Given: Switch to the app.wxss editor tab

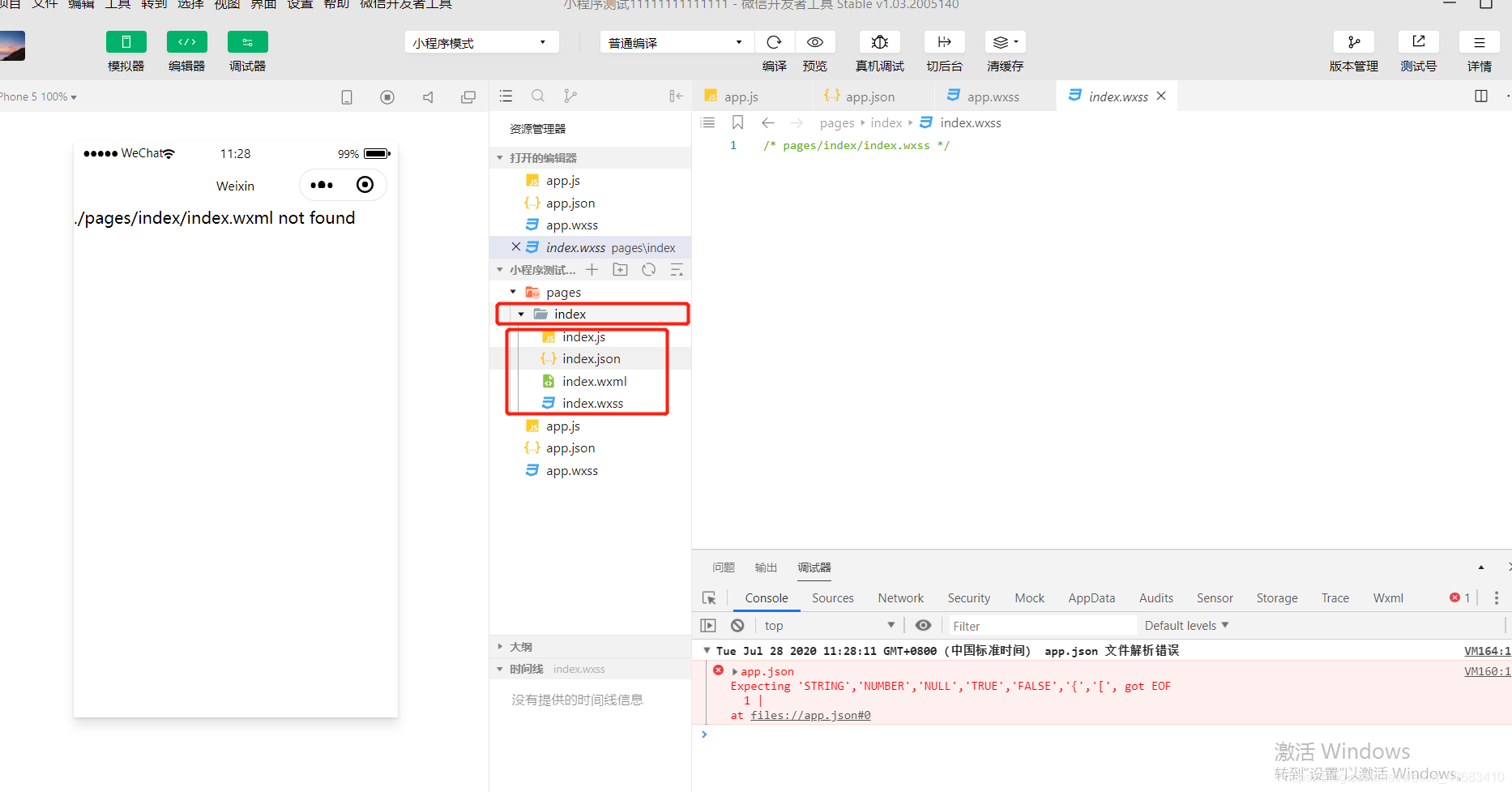Looking at the screenshot, I should [x=993, y=96].
